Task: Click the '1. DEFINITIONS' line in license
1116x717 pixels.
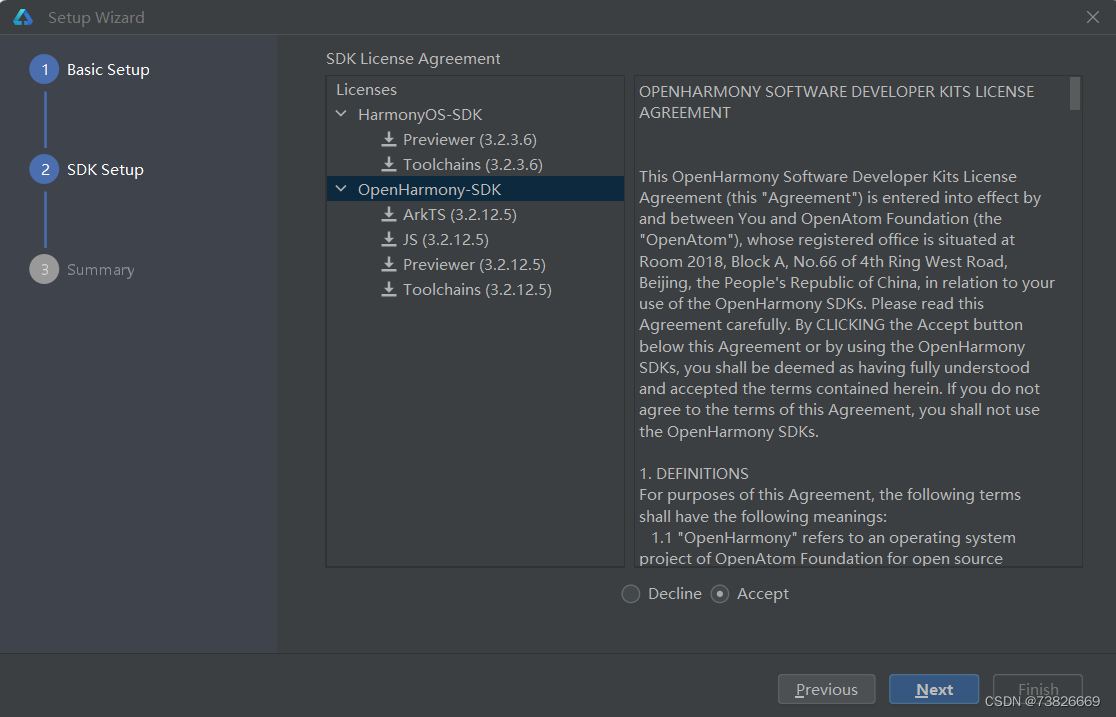Action: tap(694, 473)
